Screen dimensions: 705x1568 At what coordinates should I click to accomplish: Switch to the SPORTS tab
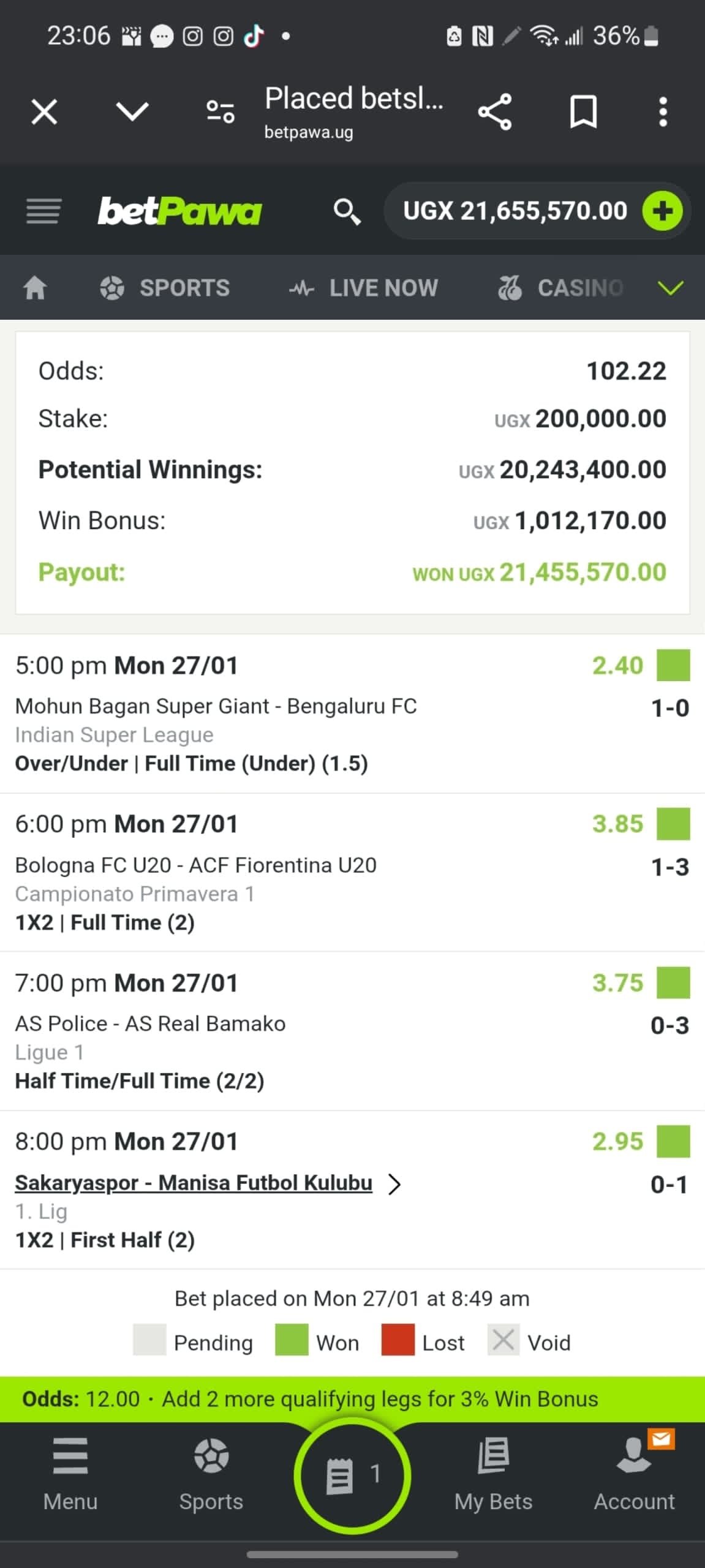[x=165, y=287]
